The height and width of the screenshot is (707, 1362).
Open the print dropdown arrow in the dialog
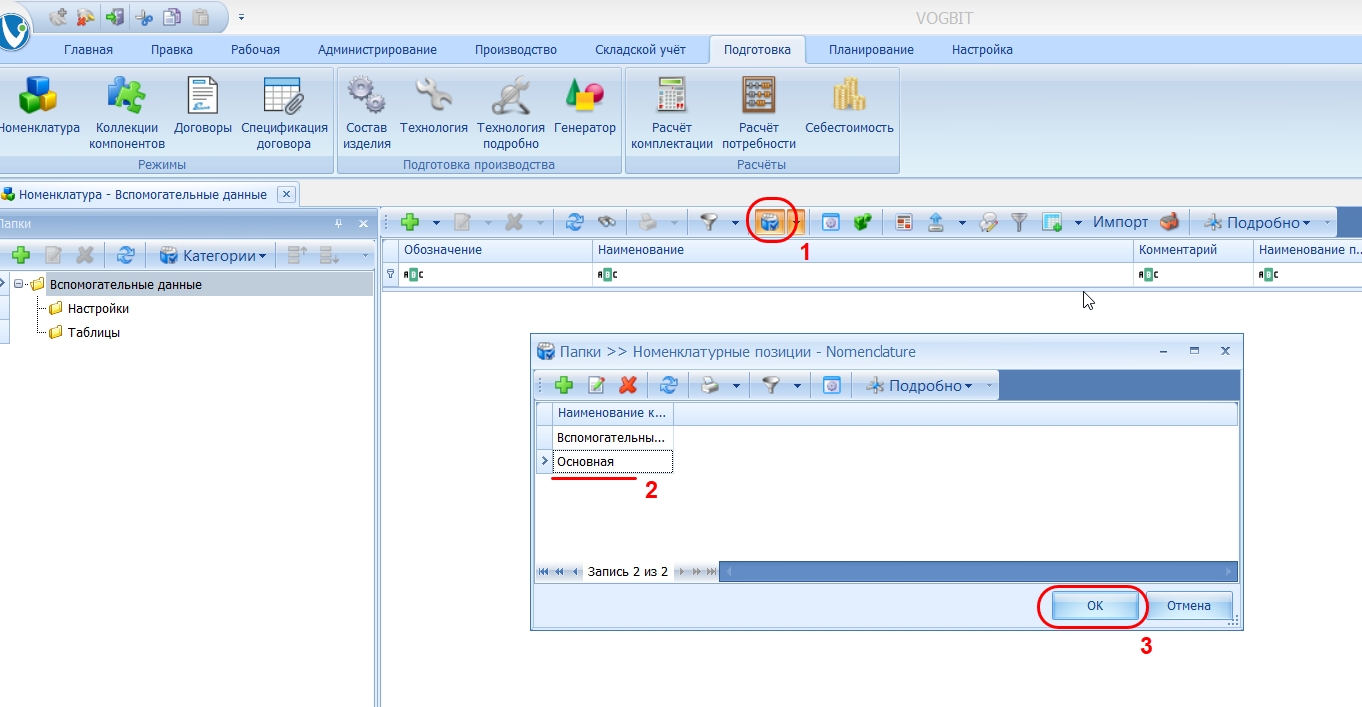[x=736, y=385]
